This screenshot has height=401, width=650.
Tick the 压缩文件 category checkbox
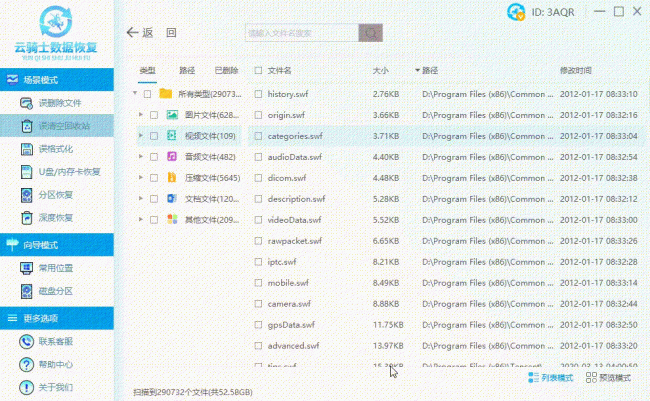154,178
